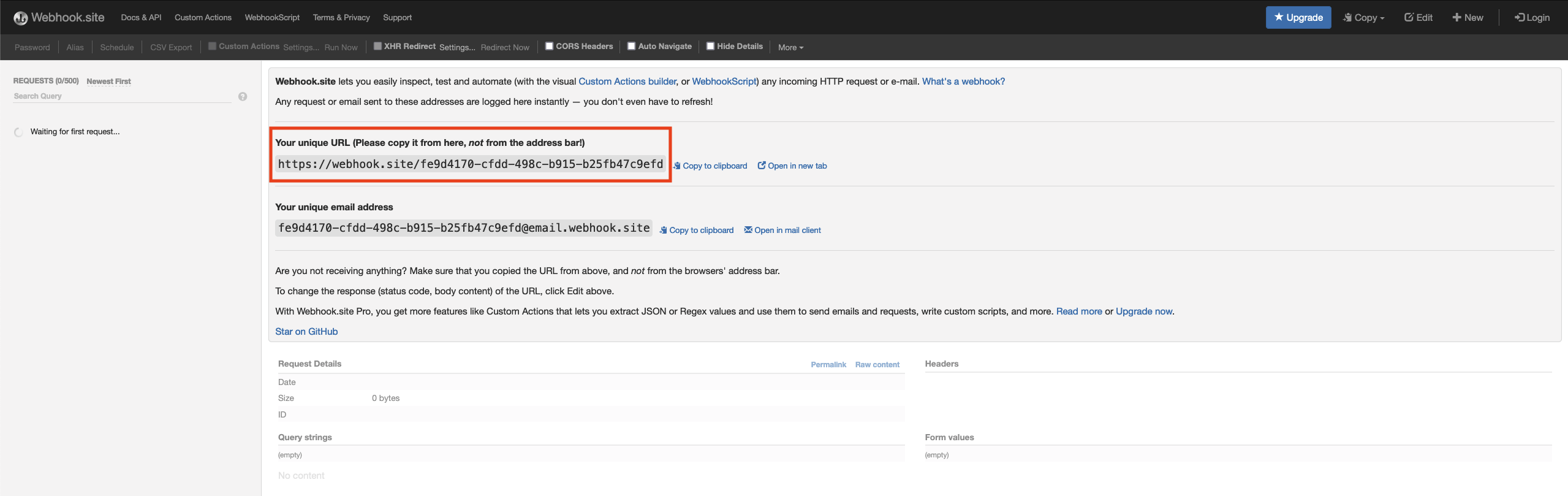Toggle the Custom Actions checkbox
The height and width of the screenshot is (496, 1568).
[212, 46]
